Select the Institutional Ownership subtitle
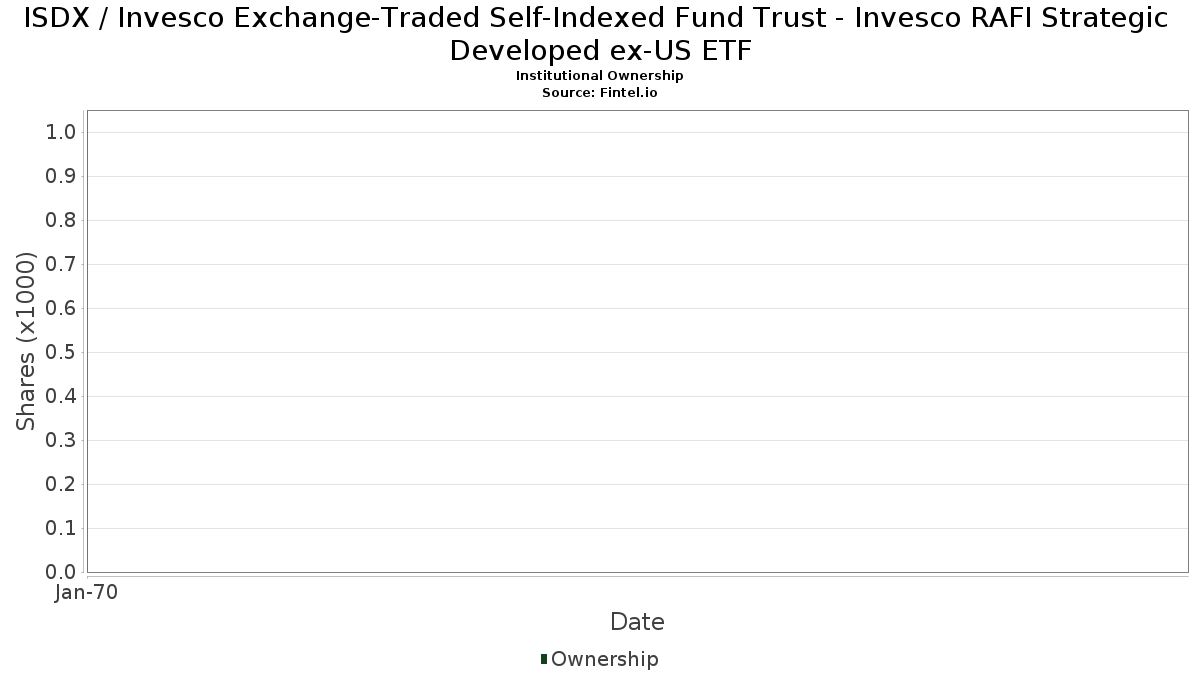The height and width of the screenshot is (675, 1200). pyautogui.click(x=599, y=76)
